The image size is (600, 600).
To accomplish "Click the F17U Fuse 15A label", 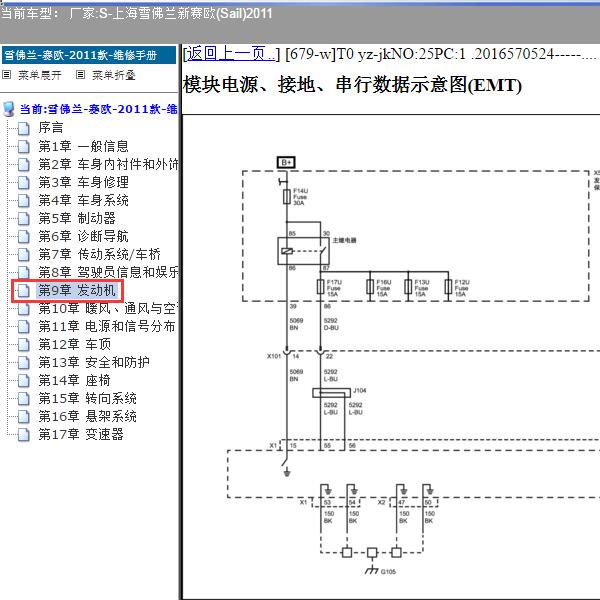I will coord(334,288).
